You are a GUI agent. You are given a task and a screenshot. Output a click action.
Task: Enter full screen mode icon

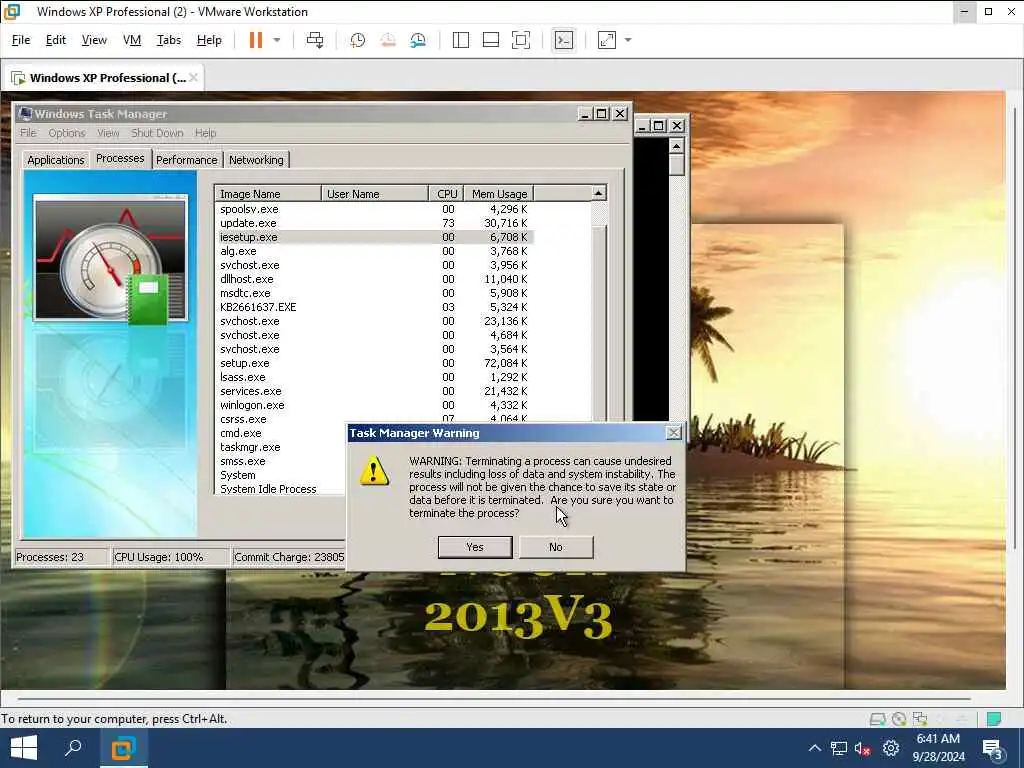point(520,40)
